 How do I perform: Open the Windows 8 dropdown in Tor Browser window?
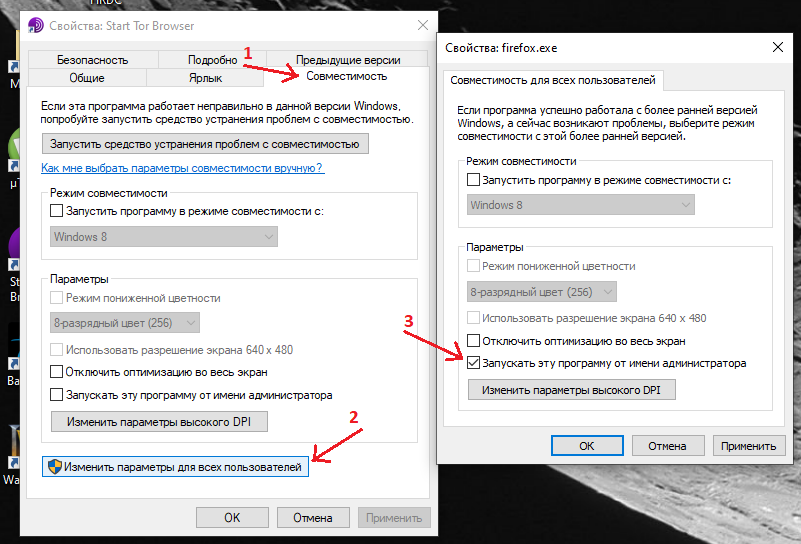coord(163,236)
